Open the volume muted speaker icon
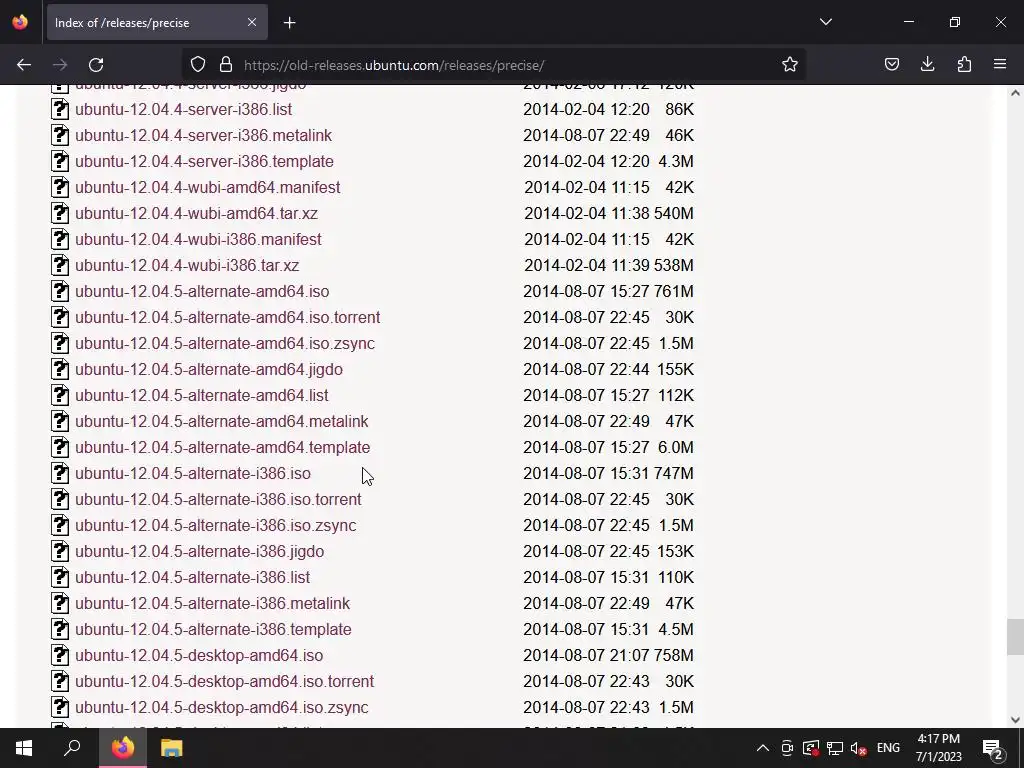The width and height of the screenshot is (1024, 768). pos(859,748)
